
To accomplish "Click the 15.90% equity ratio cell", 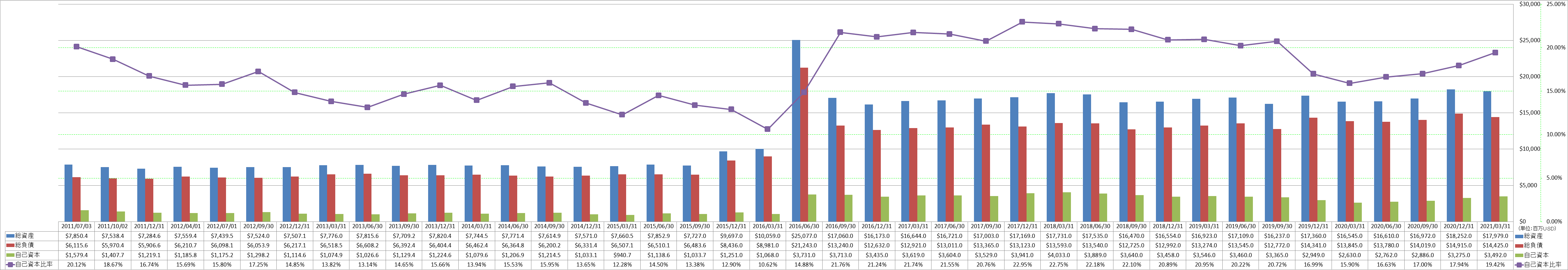I will (x=1350, y=265).
